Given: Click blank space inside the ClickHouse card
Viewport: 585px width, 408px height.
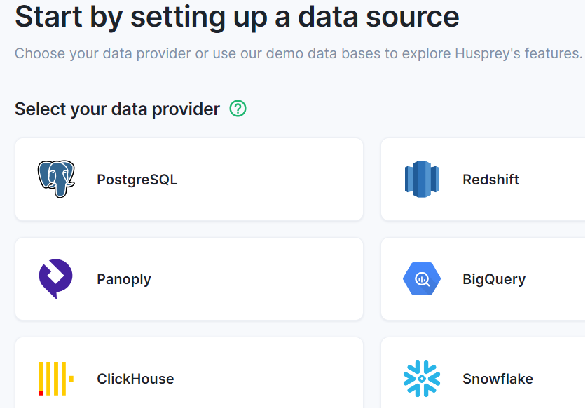Looking at the screenshot, I should (x=269, y=377).
